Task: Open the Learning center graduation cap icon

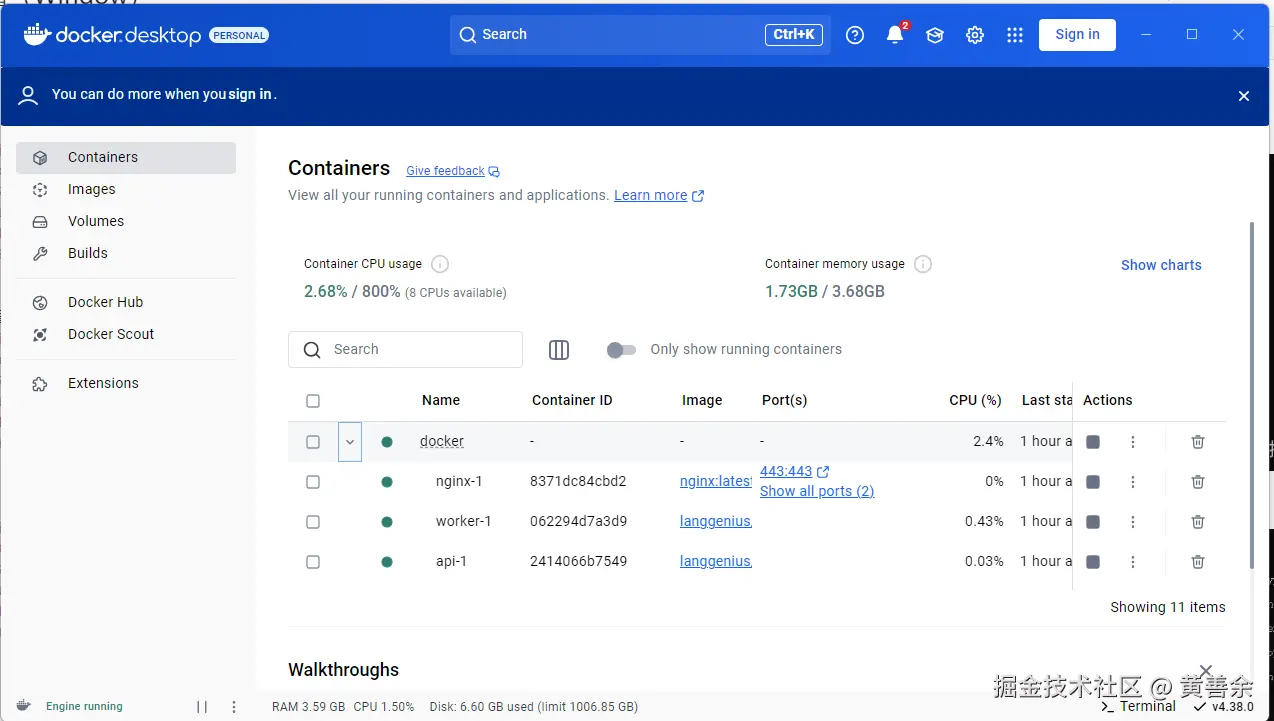Action: [x=935, y=35]
